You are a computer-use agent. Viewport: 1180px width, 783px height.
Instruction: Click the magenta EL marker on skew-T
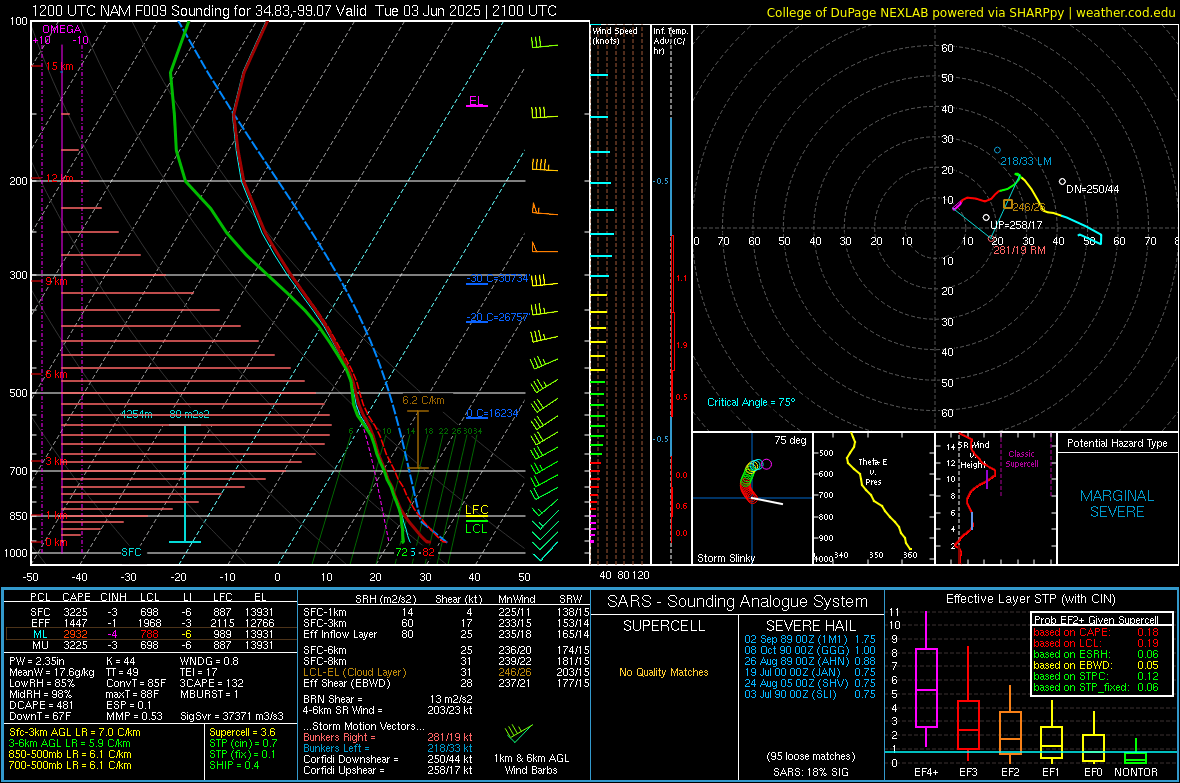click(x=476, y=102)
